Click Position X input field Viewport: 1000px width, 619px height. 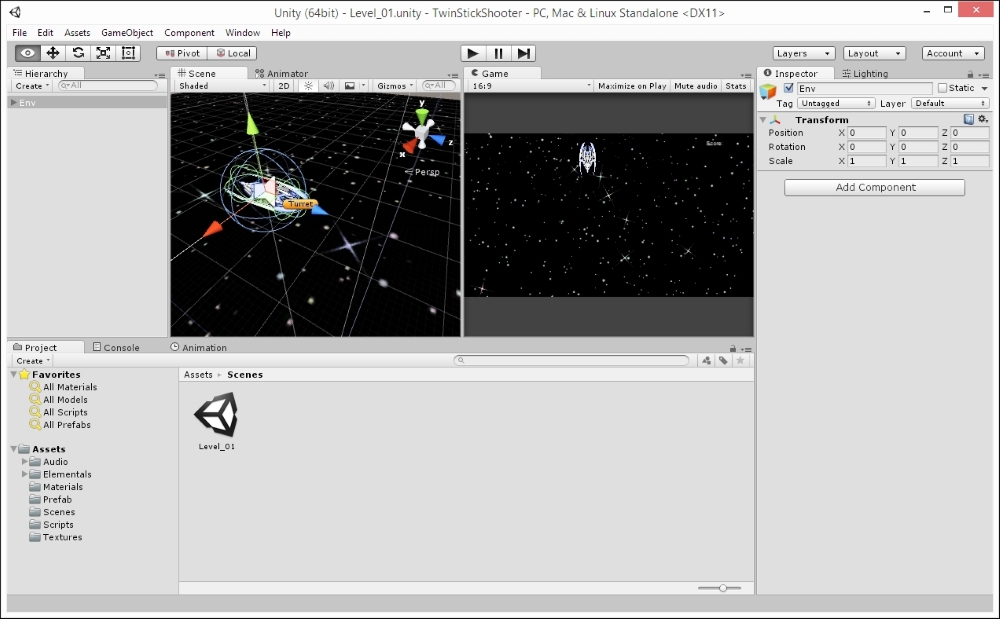[867, 133]
